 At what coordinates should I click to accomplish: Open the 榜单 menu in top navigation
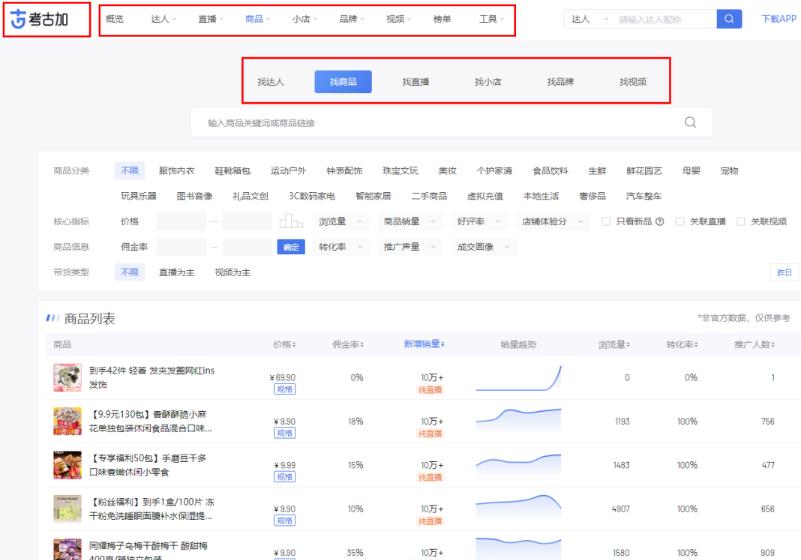tap(442, 19)
